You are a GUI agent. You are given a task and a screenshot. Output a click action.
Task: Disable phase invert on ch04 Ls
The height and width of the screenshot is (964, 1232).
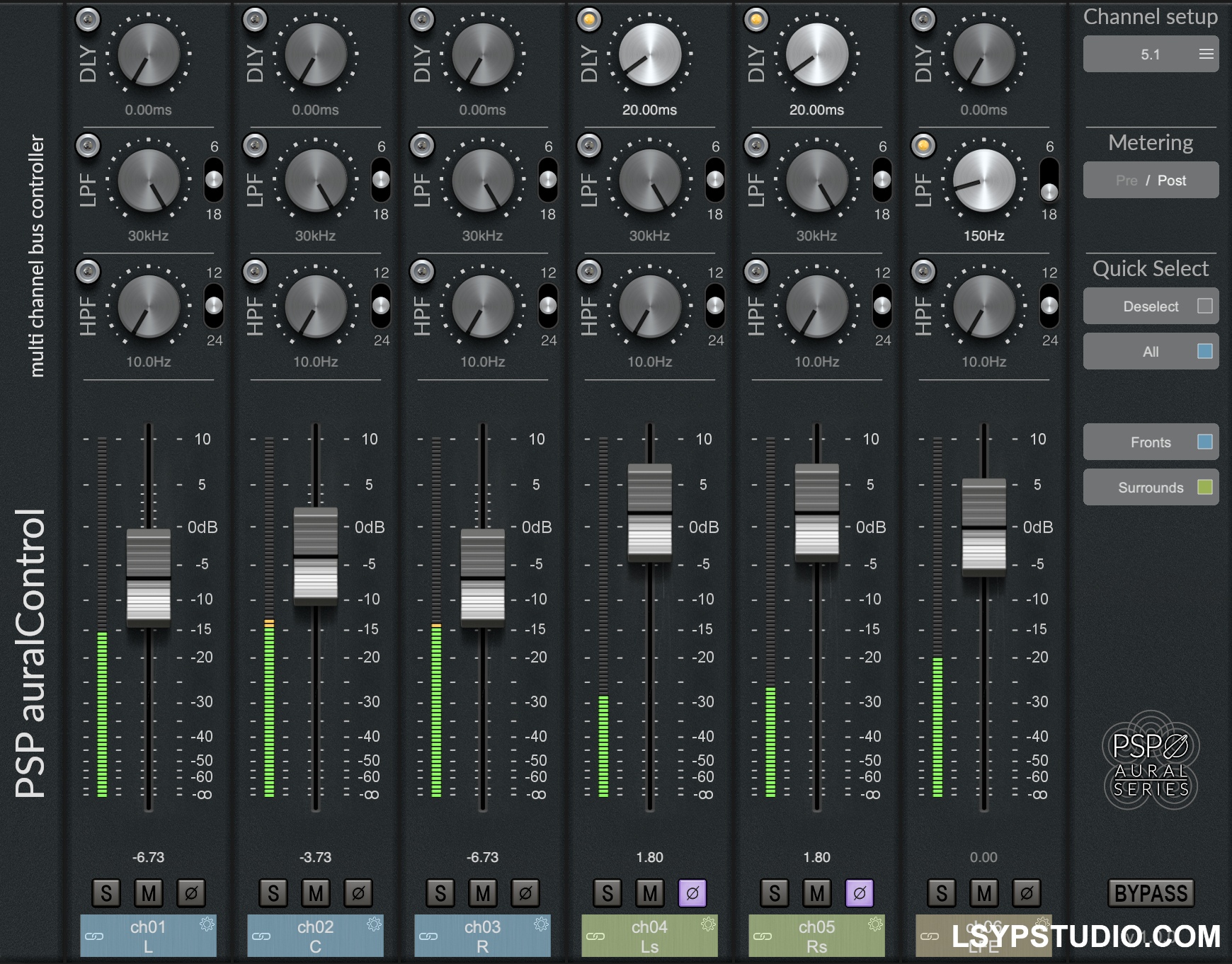(692, 893)
